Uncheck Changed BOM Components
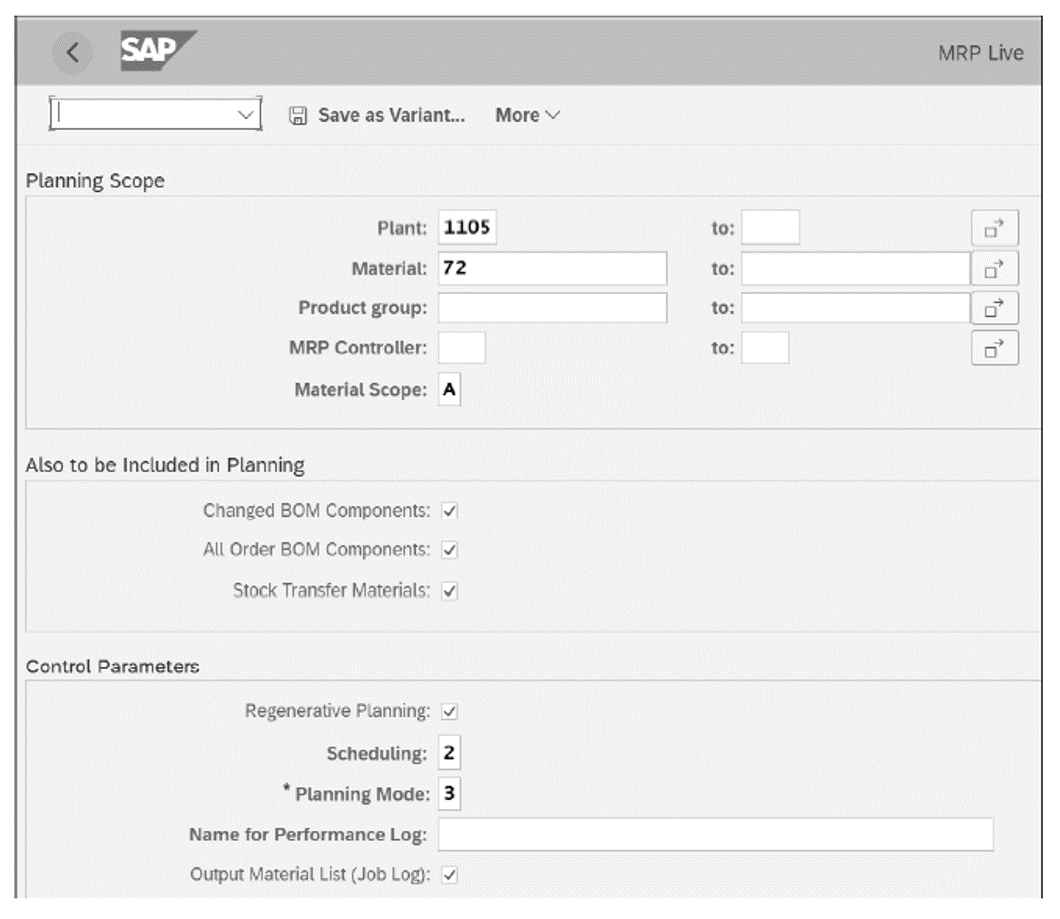Image resolution: width=1060 pixels, height=919 pixels. pyautogui.click(x=449, y=509)
